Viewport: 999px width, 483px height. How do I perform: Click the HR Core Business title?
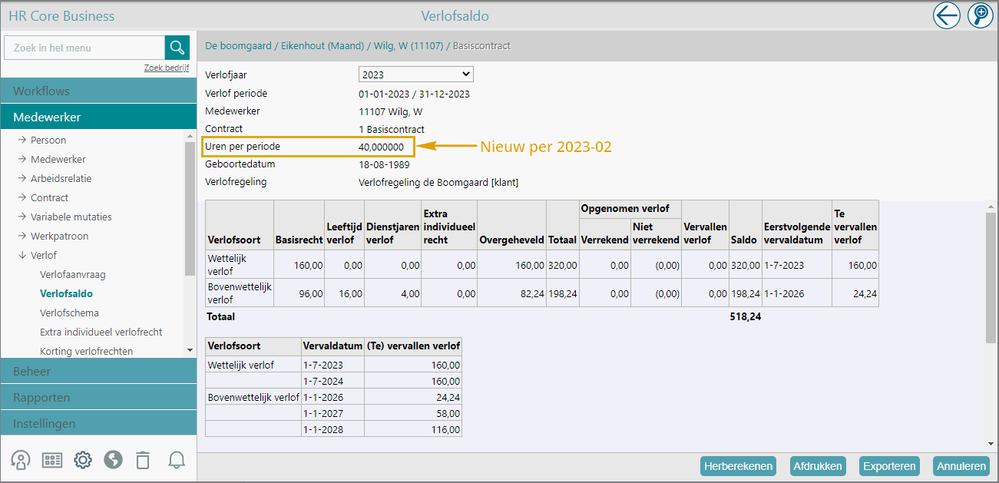[62, 16]
